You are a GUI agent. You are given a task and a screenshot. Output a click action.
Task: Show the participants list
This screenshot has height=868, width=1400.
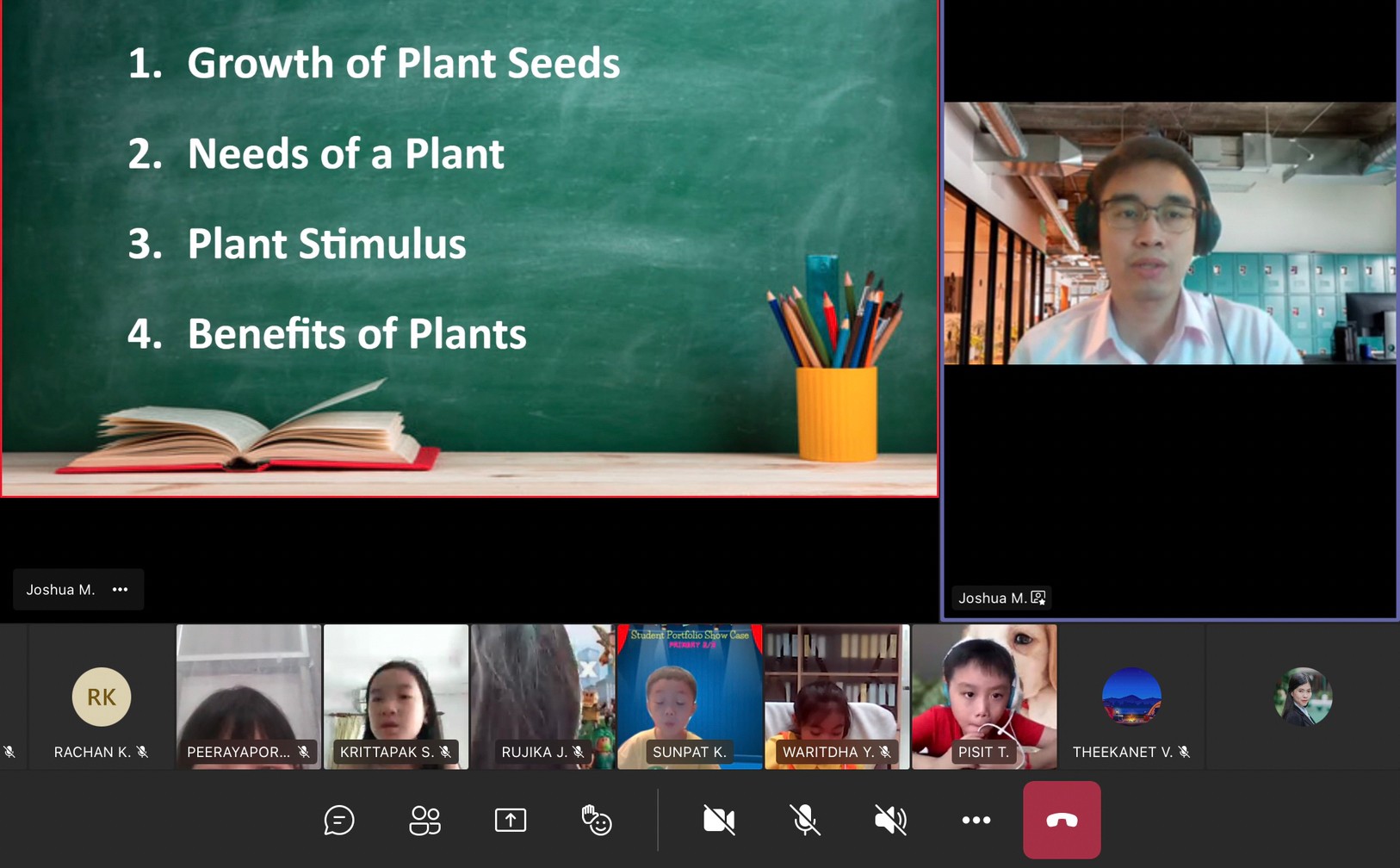[424, 820]
